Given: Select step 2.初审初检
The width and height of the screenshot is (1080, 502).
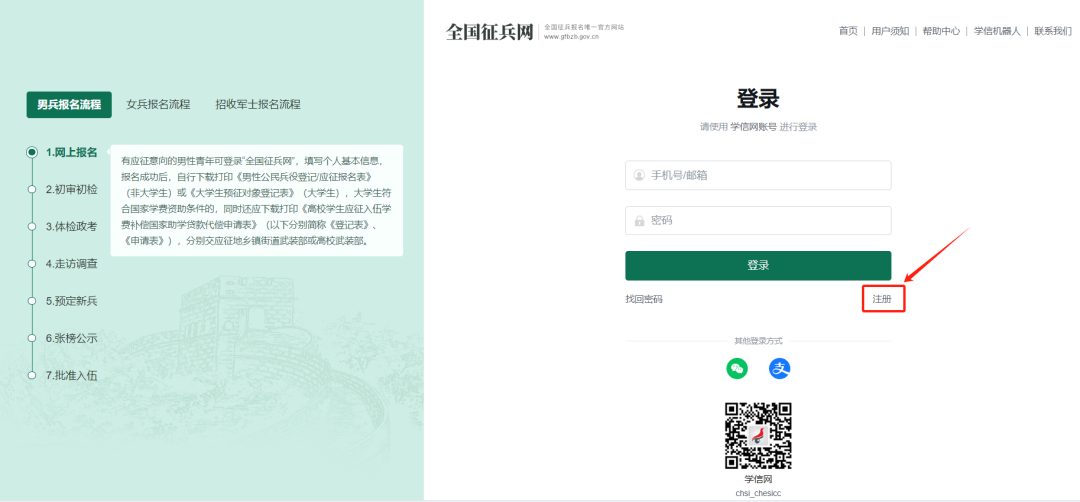Looking at the screenshot, I should tap(71, 189).
